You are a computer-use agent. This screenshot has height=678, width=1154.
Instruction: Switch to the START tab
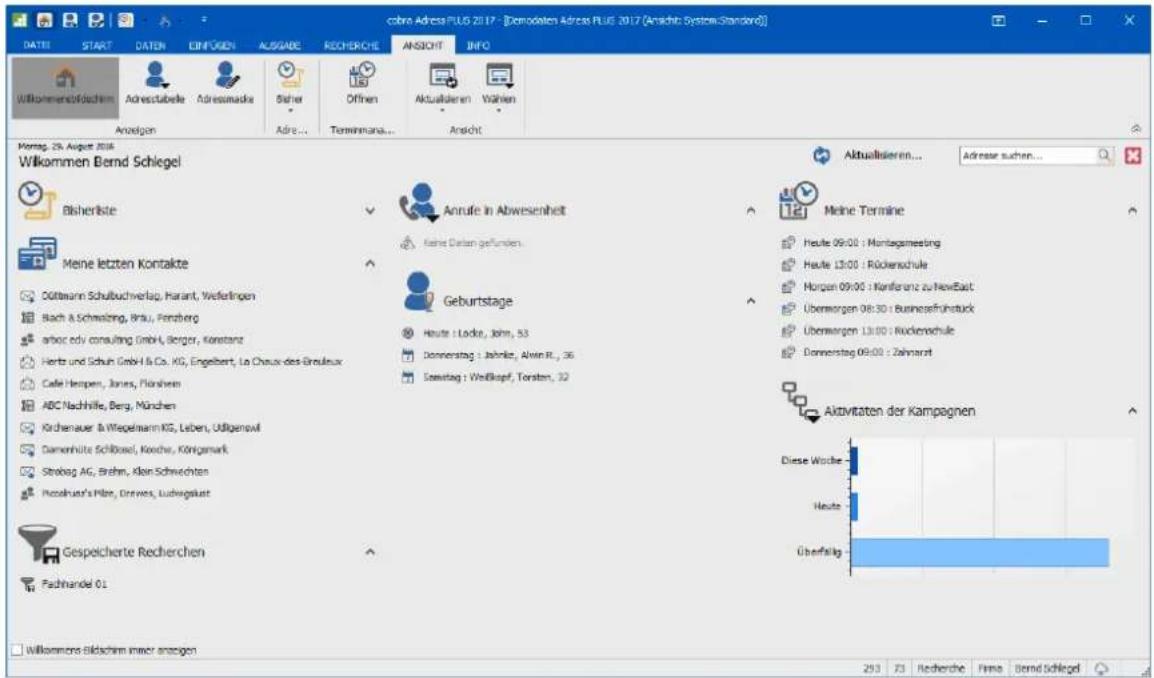[x=96, y=46]
